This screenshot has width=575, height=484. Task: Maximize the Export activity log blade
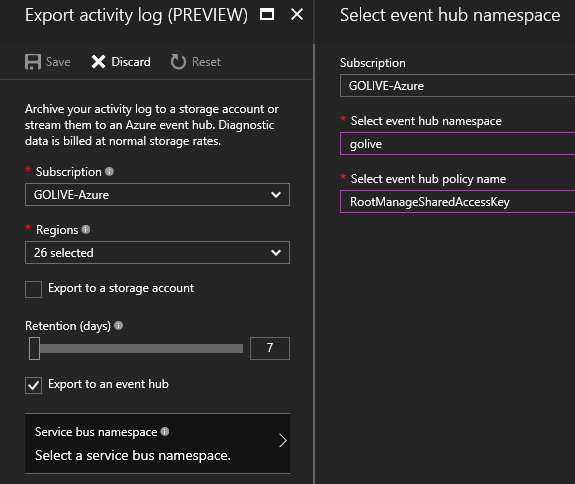click(x=267, y=15)
